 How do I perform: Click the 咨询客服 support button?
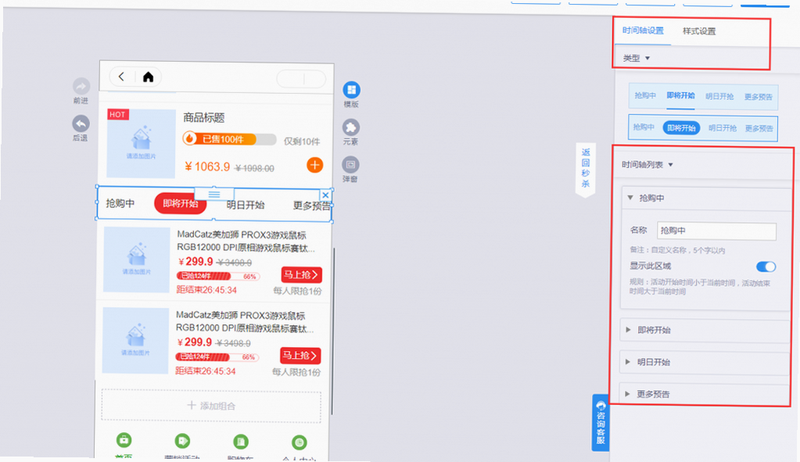[x=601, y=423]
